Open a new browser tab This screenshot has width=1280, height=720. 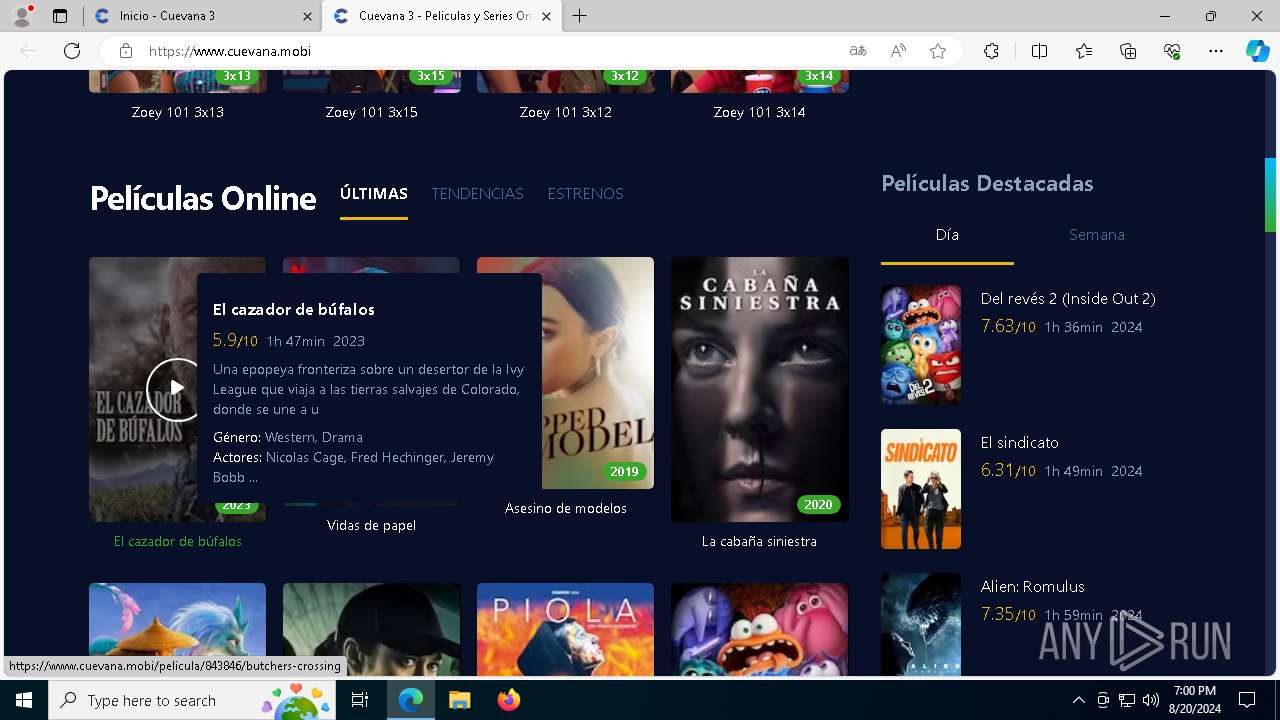tap(580, 16)
